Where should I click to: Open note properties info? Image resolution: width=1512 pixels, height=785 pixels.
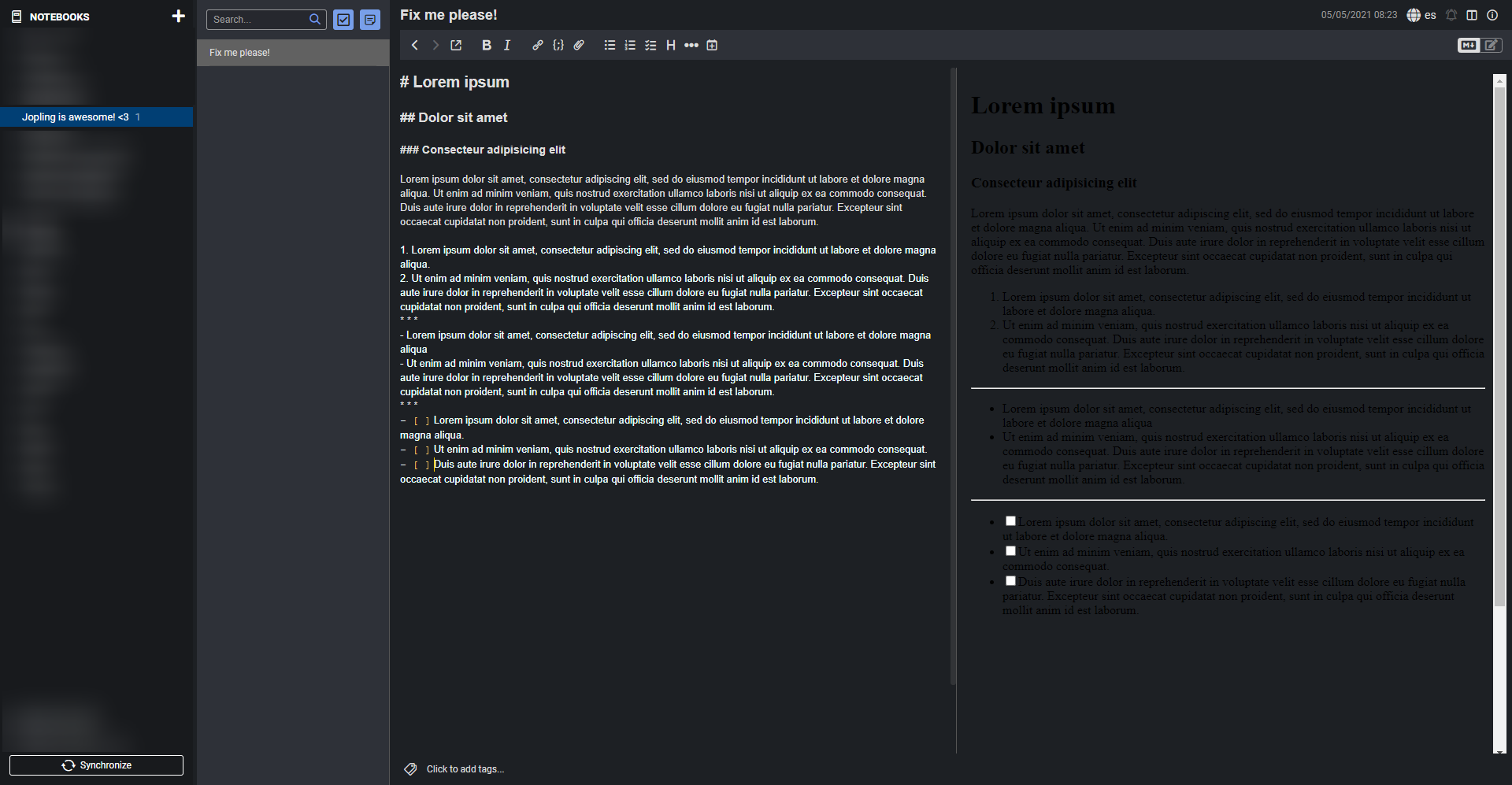point(1492,15)
